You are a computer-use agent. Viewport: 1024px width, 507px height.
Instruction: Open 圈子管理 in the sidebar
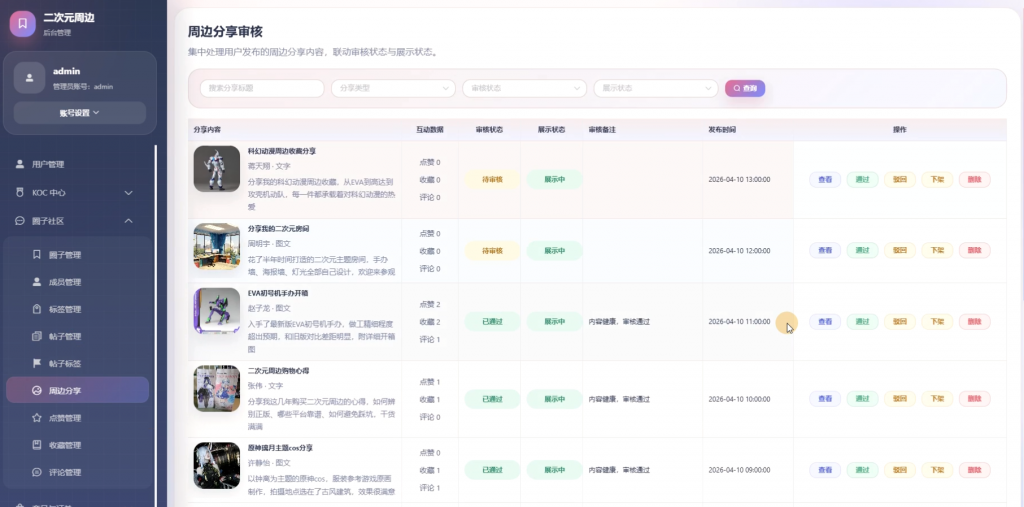(x=78, y=255)
